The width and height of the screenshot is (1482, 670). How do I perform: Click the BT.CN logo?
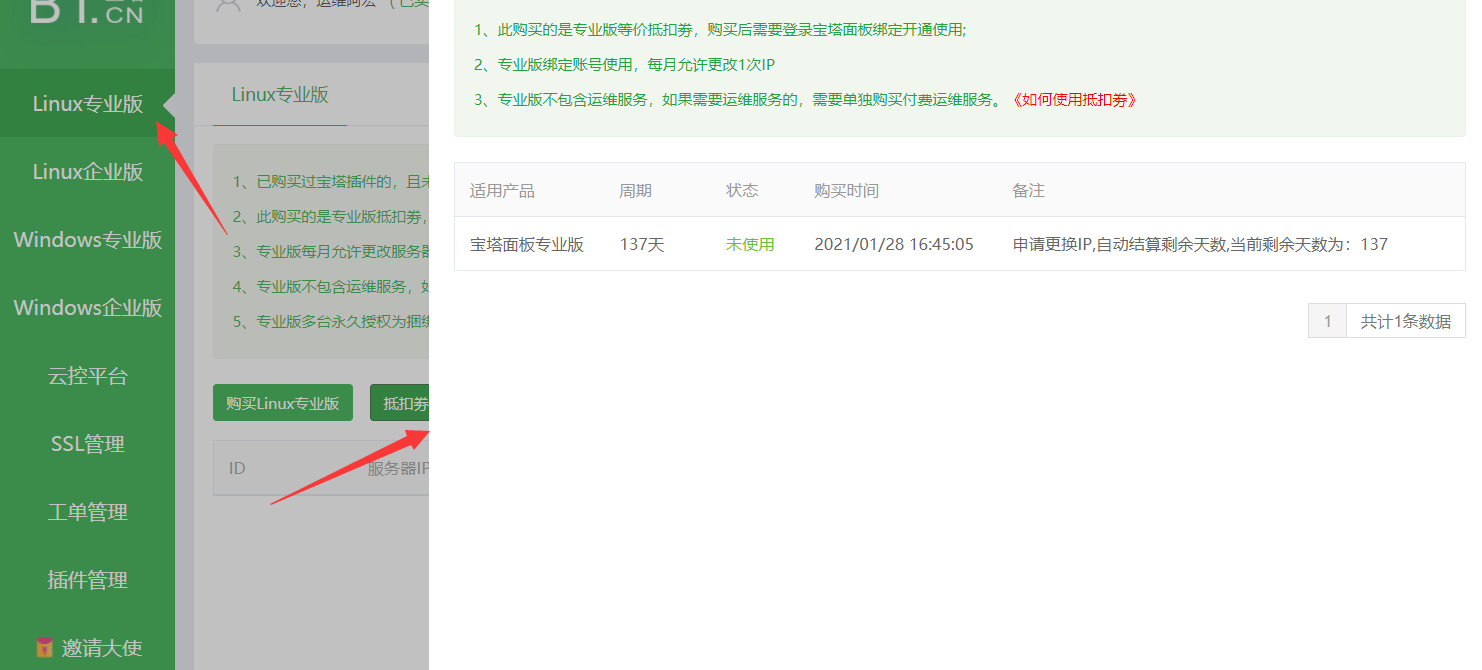pyautogui.click(x=86, y=10)
